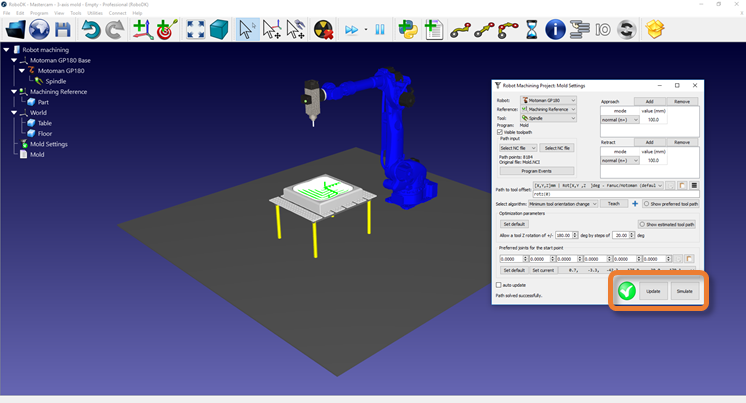Toggle the Visible toolpath checkbox
Screen dimensions: 746x403
[x=500, y=132]
